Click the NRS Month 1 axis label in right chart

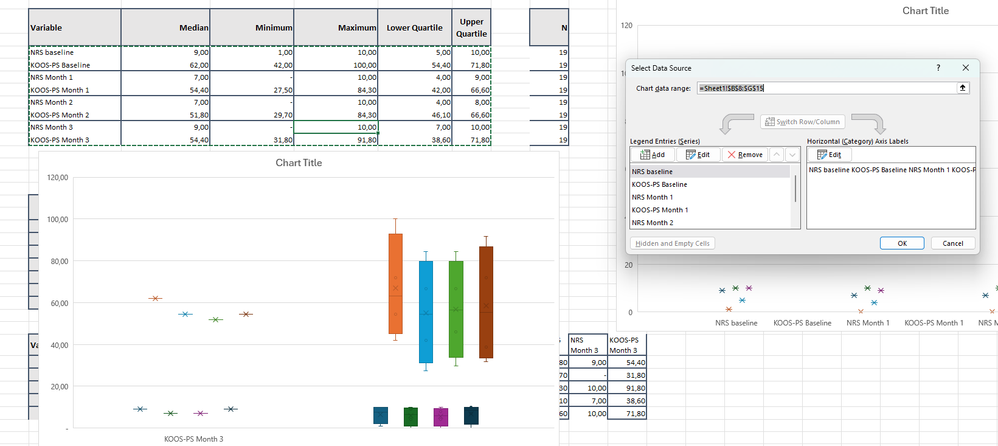pyautogui.click(x=868, y=323)
